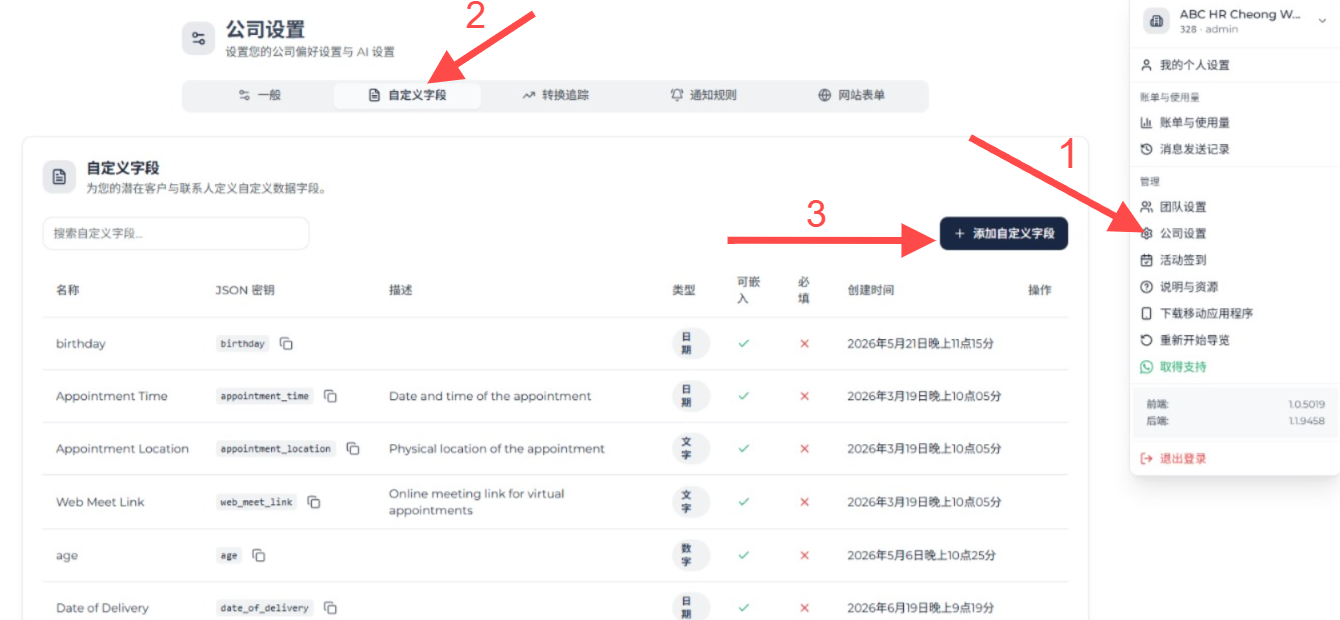
Task: Copy the appointment_time JSON key
Action: pos(330,396)
